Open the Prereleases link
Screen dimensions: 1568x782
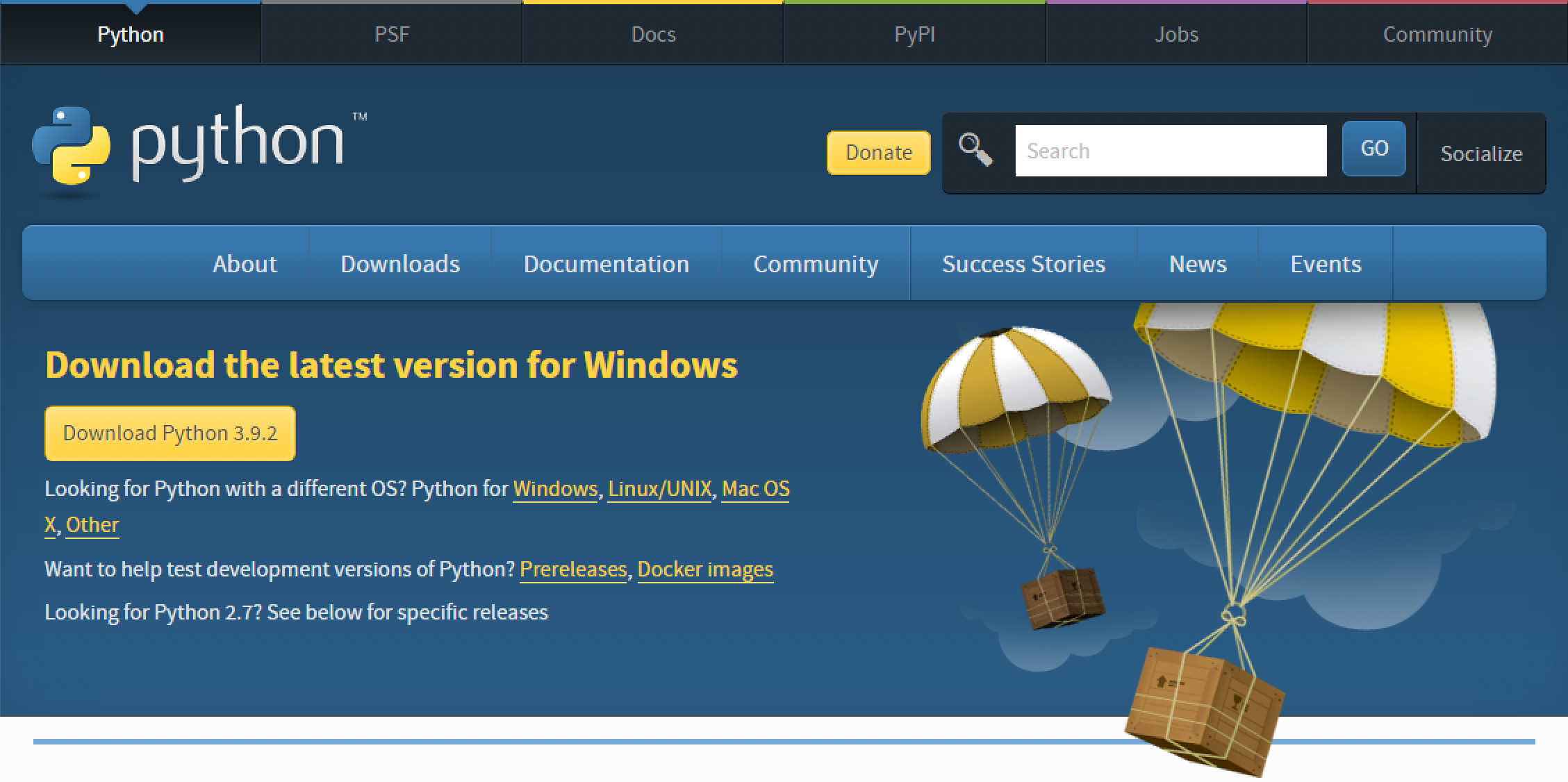[573, 569]
